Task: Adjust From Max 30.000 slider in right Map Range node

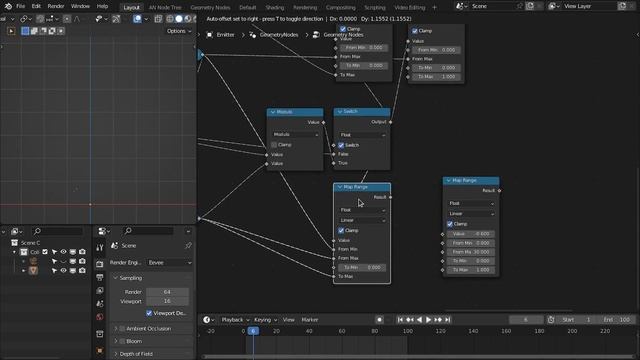Action: coord(471,252)
